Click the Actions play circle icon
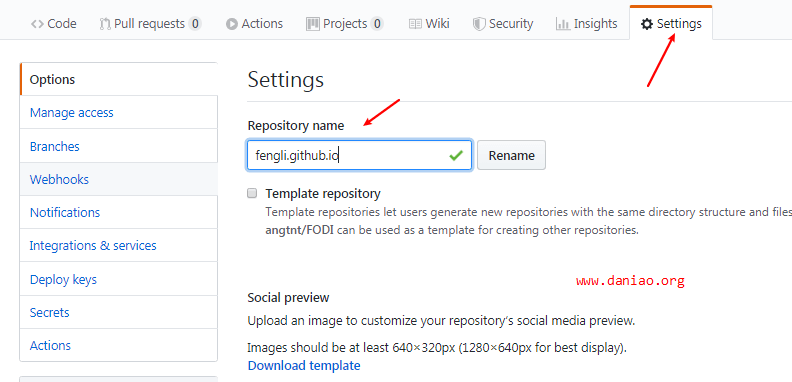The height and width of the screenshot is (382, 792). (232, 24)
